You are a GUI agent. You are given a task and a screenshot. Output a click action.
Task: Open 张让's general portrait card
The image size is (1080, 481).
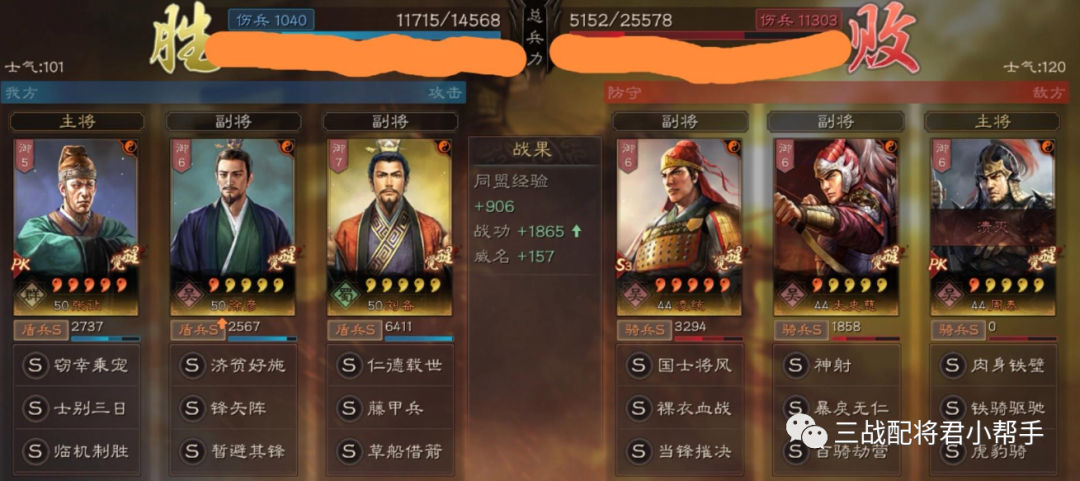pyautogui.click(x=76, y=227)
